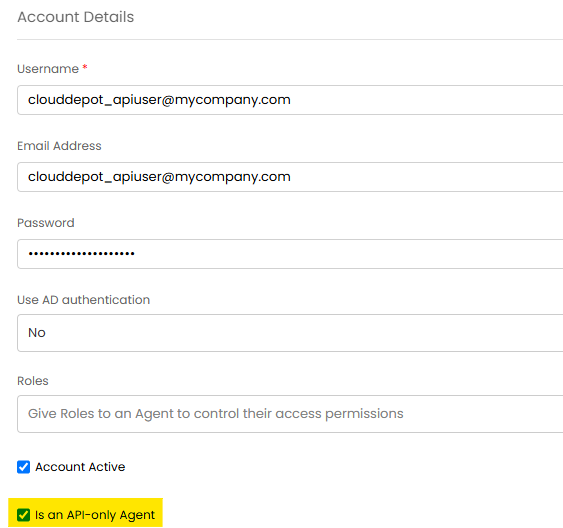Uncheck the Account Active checkbox

pyautogui.click(x=23, y=467)
